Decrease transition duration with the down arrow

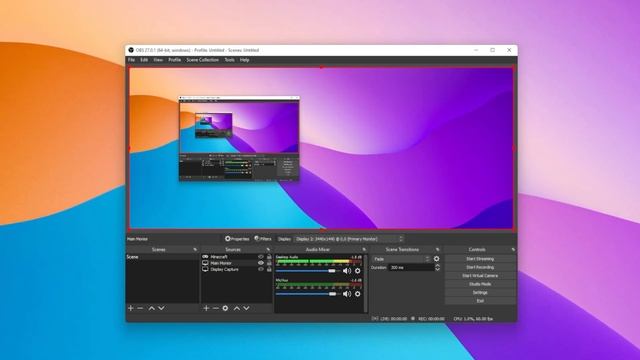coord(438,269)
